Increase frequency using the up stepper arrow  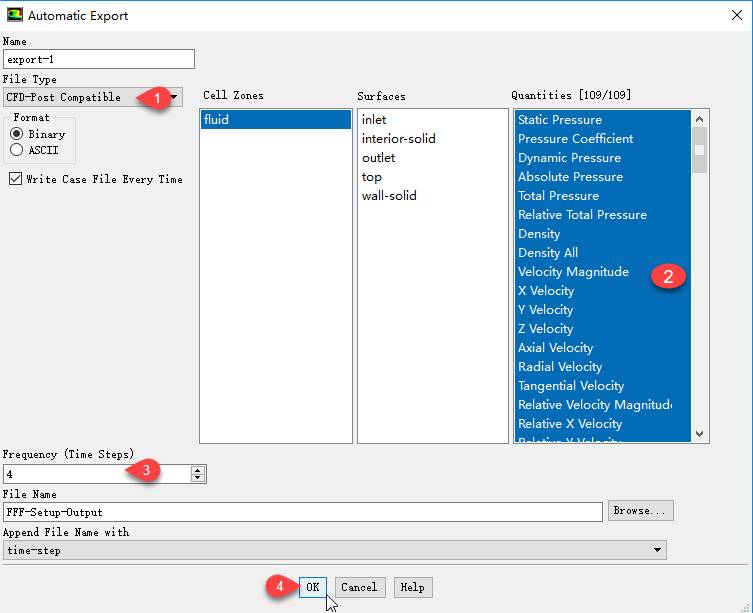point(198,470)
